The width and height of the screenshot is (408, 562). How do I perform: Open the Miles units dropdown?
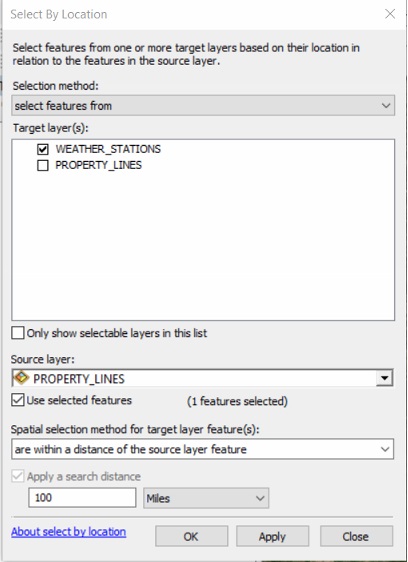pos(206,498)
